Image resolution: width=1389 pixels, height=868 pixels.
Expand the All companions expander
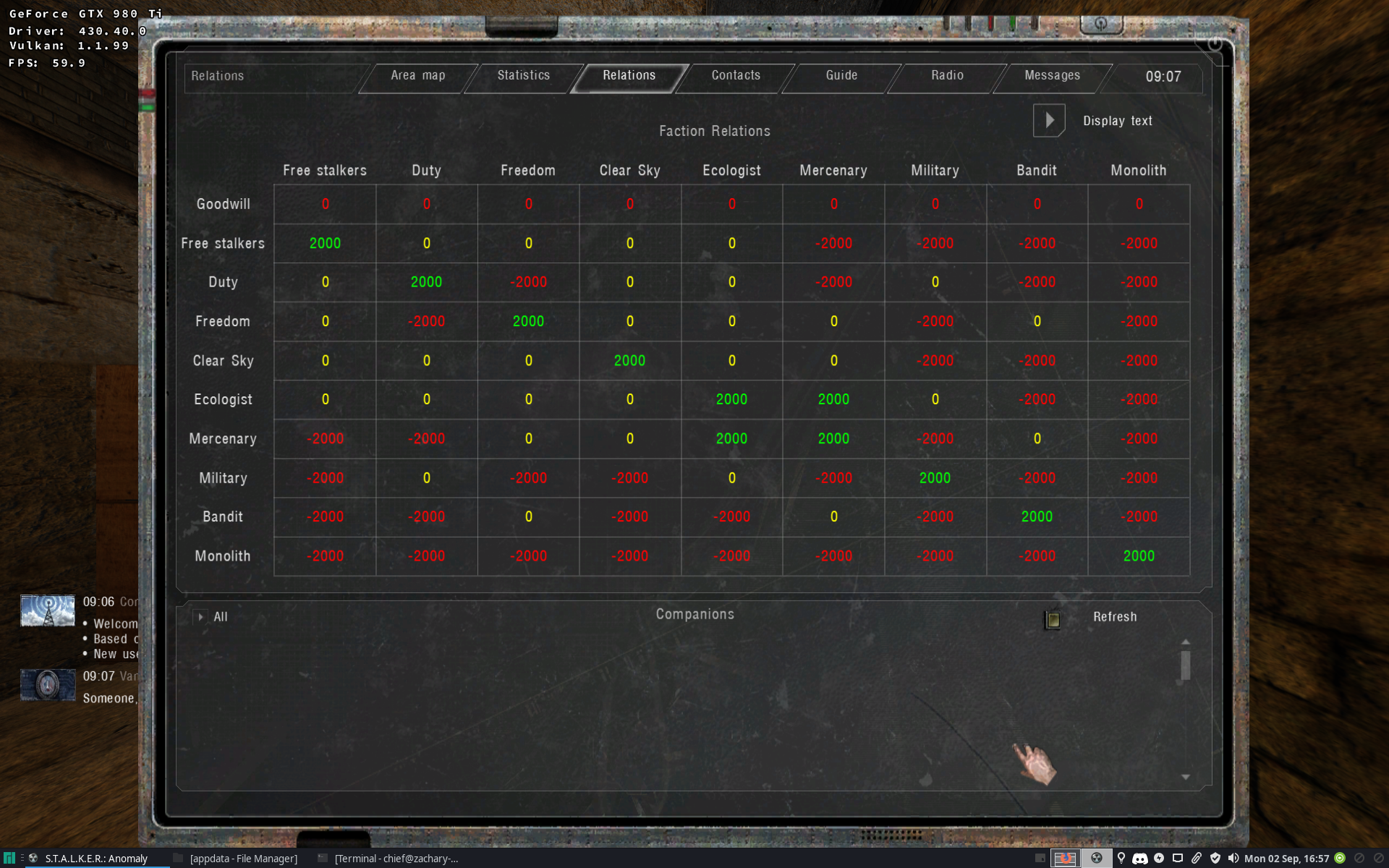coord(200,615)
